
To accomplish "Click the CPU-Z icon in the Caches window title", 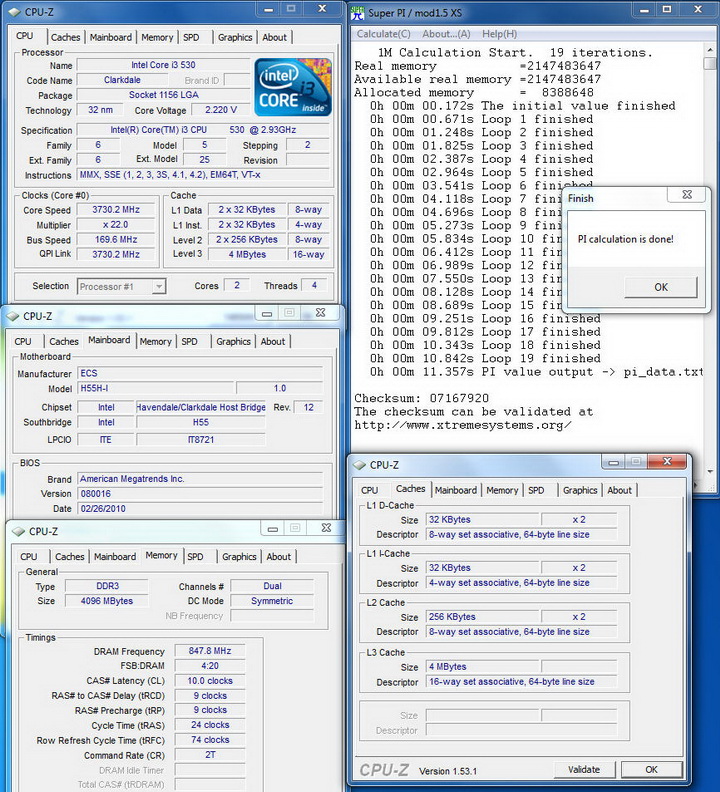I will pos(360,465).
